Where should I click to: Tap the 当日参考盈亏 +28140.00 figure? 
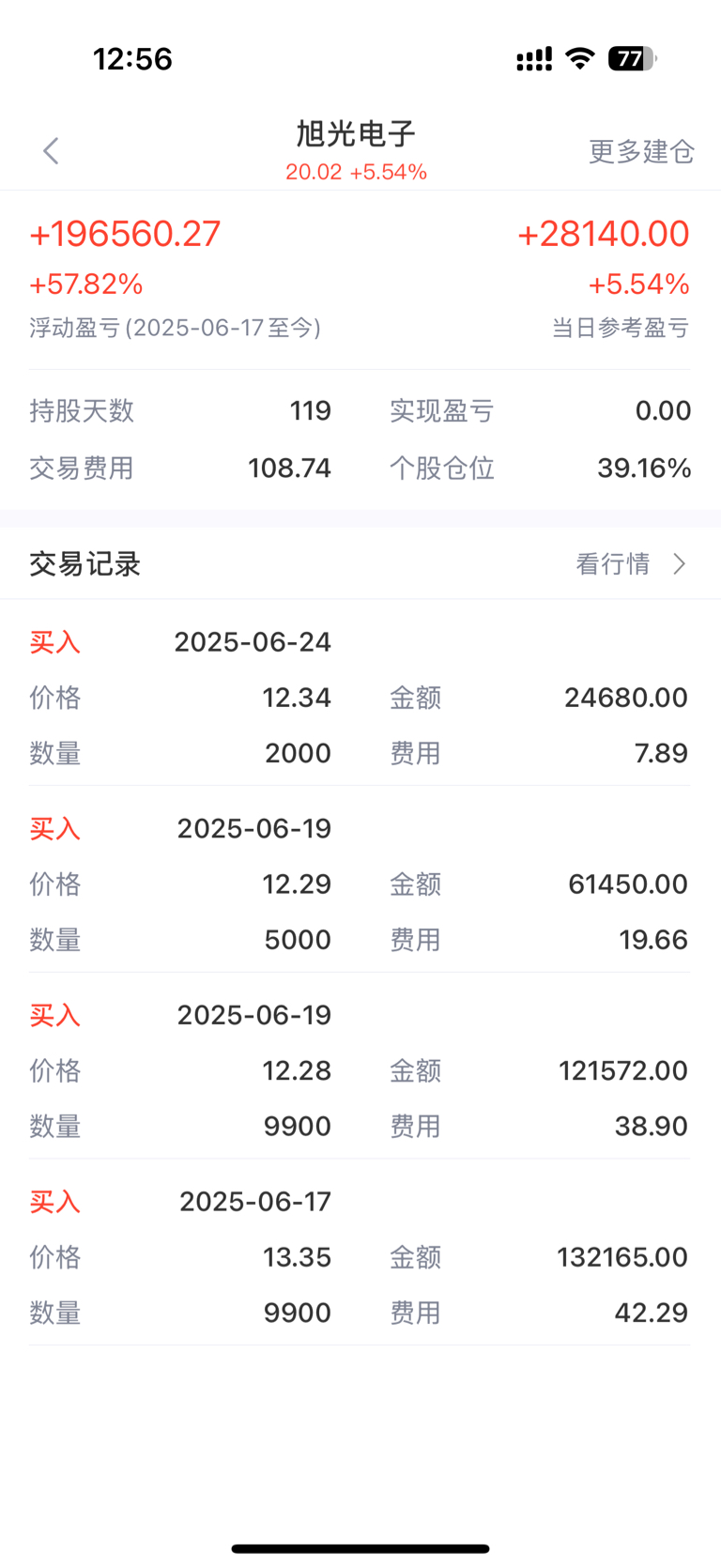[604, 234]
